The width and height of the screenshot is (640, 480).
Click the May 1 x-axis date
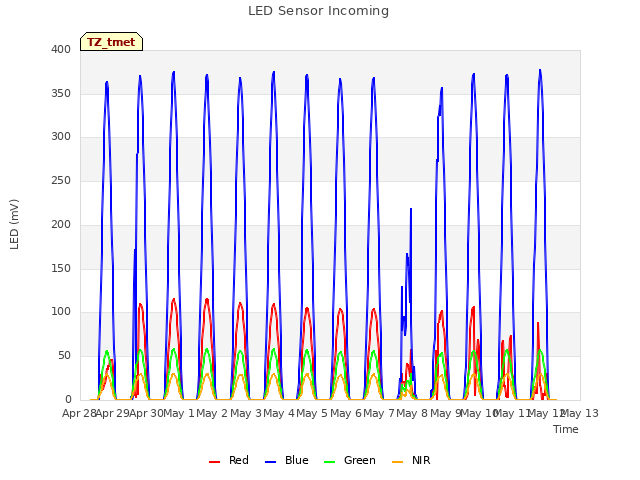point(179,413)
